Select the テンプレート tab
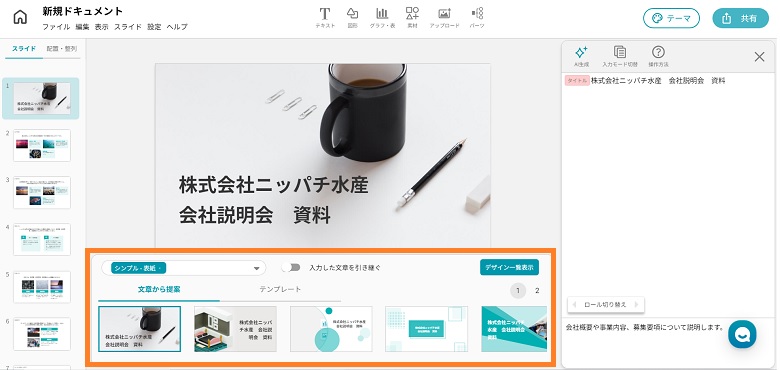Image resolution: width=780 pixels, height=370 pixels. pos(280,289)
